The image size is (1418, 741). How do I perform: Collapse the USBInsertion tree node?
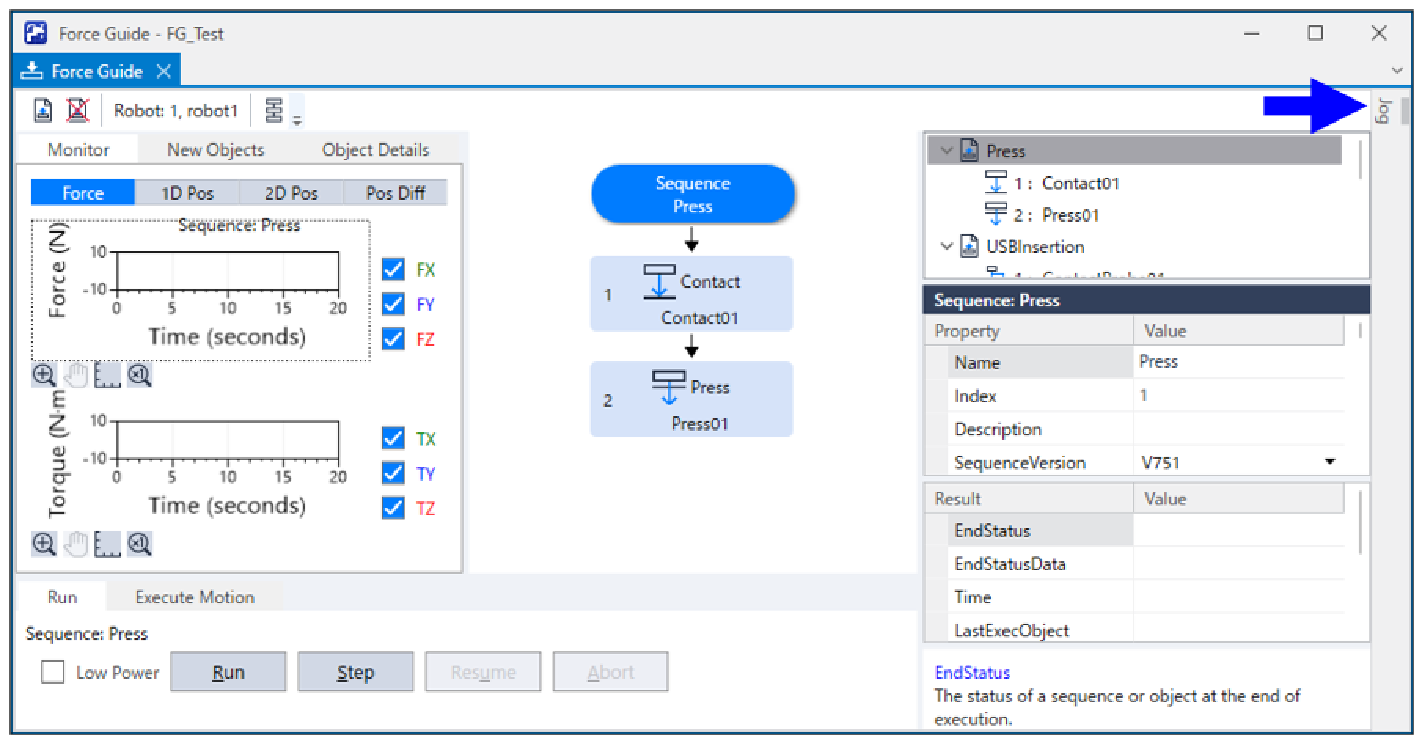coord(946,247)
